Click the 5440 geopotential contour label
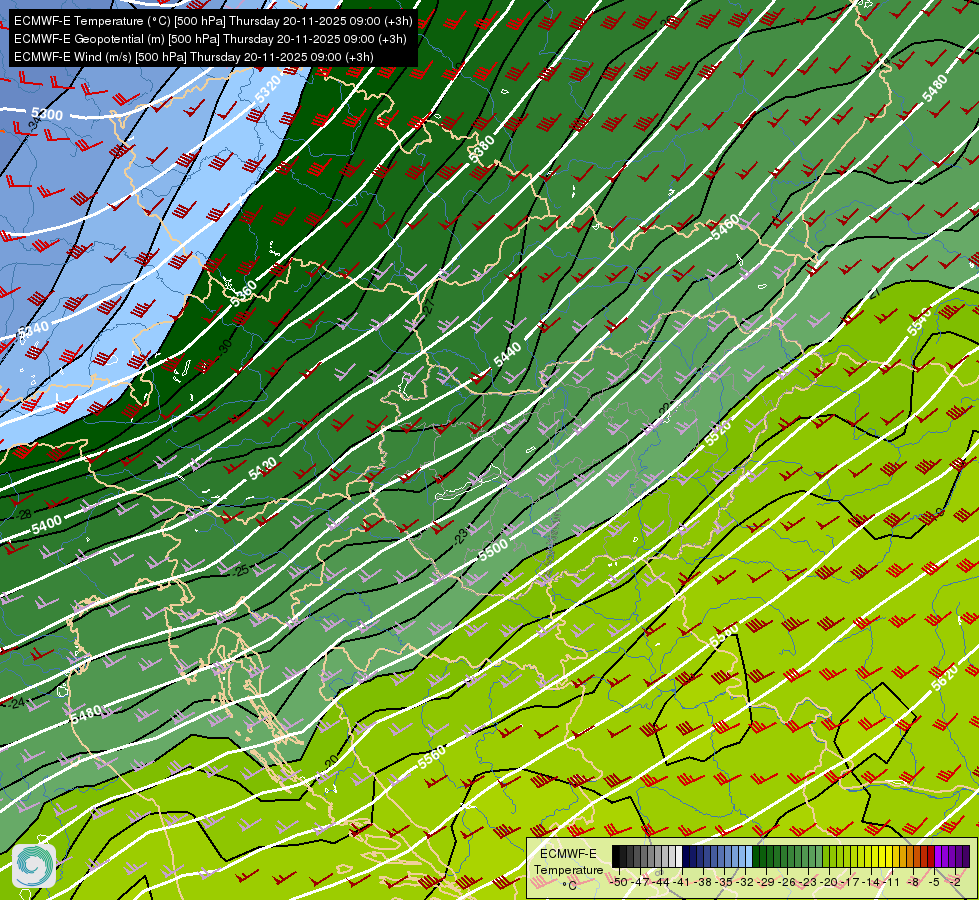 pos(507,355)
